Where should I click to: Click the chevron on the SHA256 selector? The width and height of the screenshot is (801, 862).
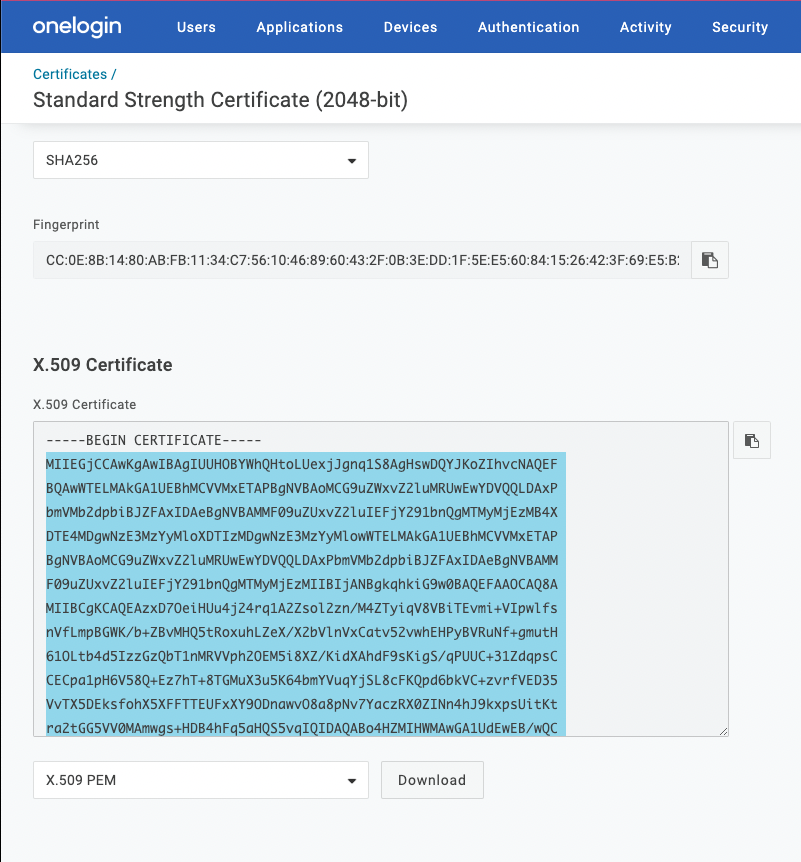(x=351, y=160)
